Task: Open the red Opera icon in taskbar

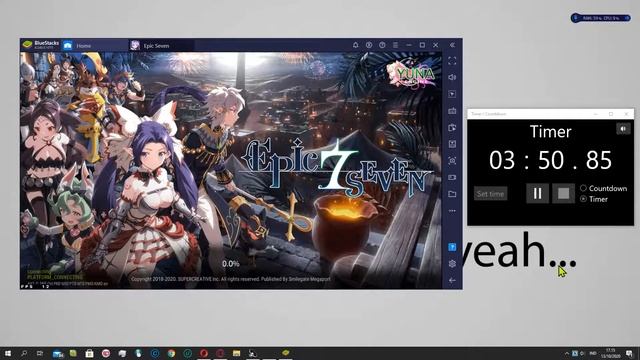Action: (x=204, y=353)
